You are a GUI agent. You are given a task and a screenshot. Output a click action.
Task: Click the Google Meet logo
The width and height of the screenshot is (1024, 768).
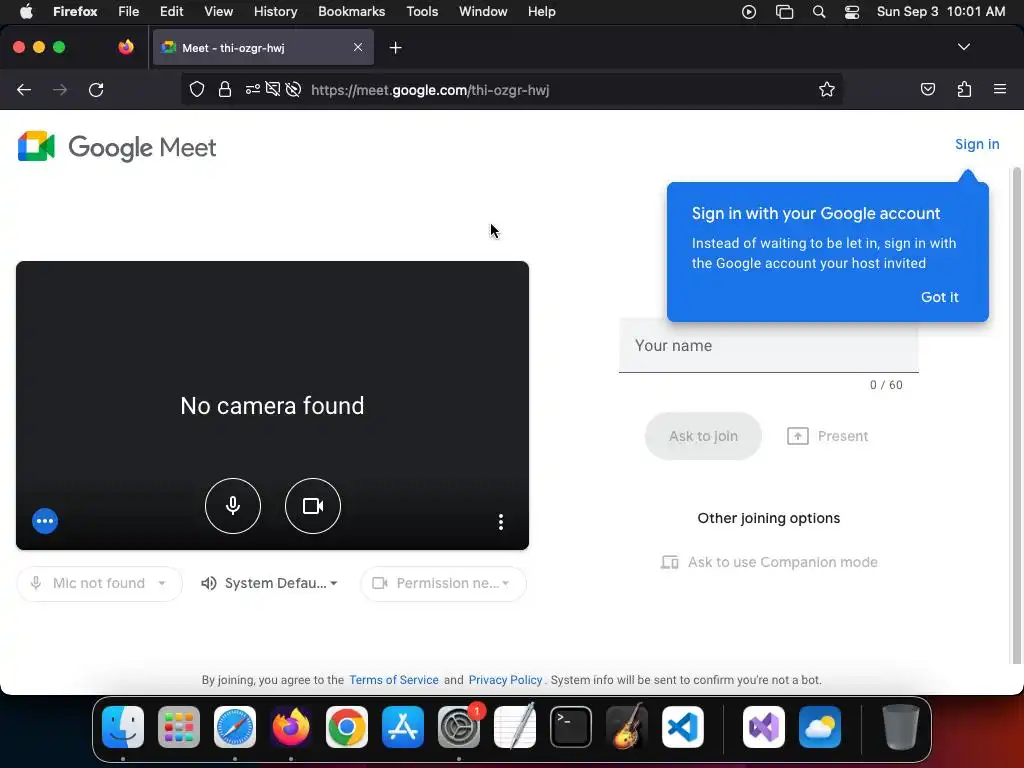tap(117, 147)
